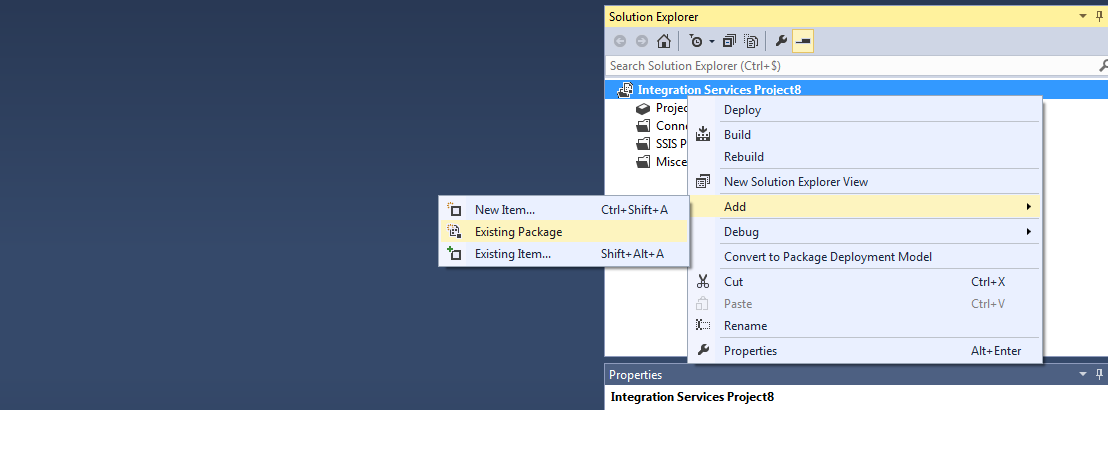The image size is (1108, 460).
Task: Toggle auto-hide pin on Properties panel
Action: (1099, 374)
